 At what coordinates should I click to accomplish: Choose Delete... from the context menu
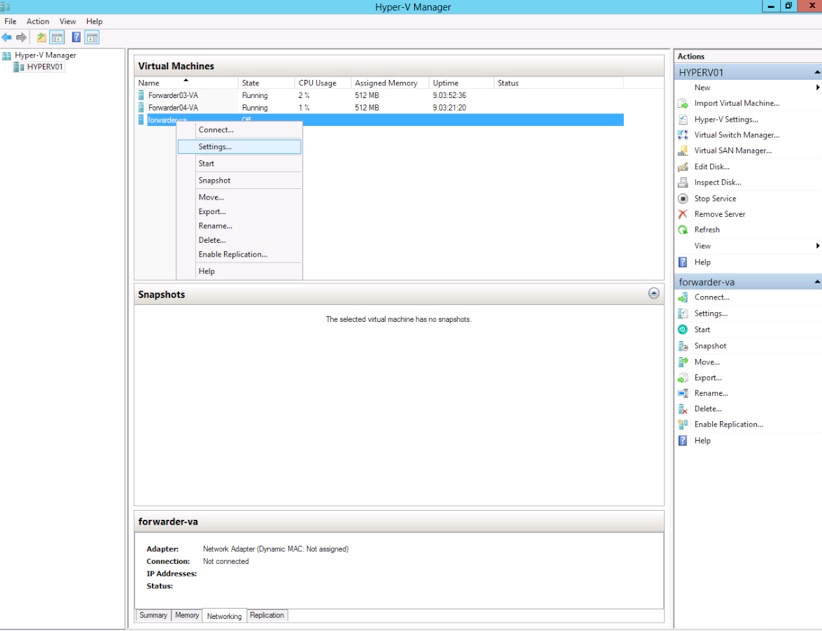[240, 240]
